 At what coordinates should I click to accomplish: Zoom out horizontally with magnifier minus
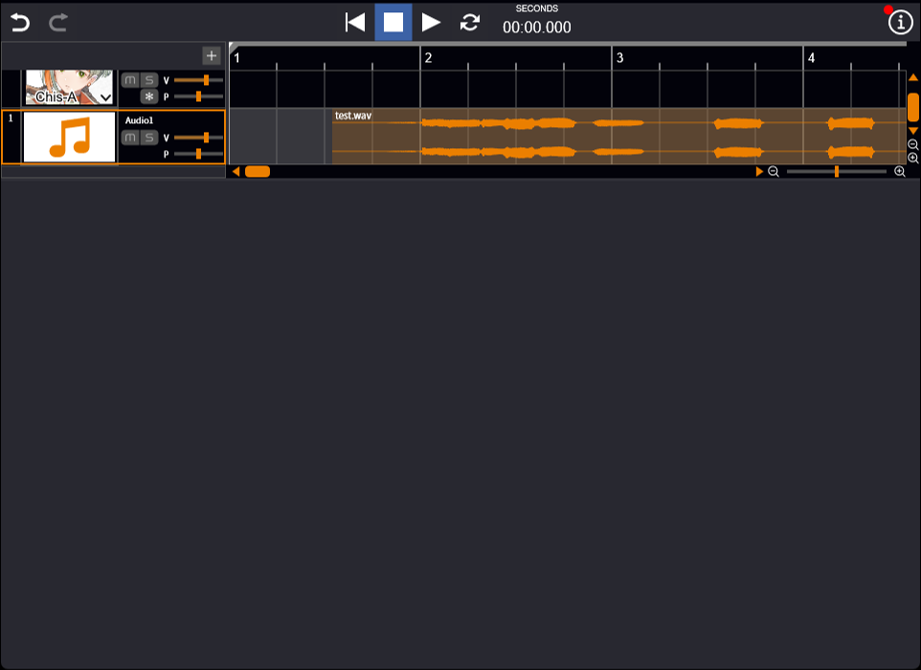[774, 171]
